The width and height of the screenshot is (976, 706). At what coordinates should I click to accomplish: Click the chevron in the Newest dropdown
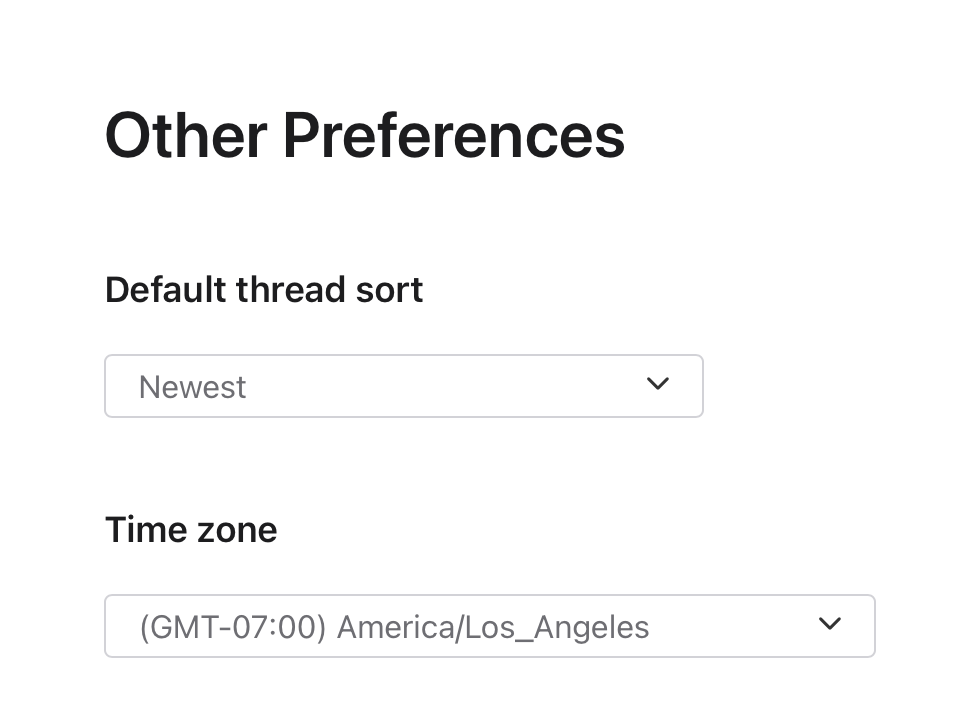tap(657, 384)
